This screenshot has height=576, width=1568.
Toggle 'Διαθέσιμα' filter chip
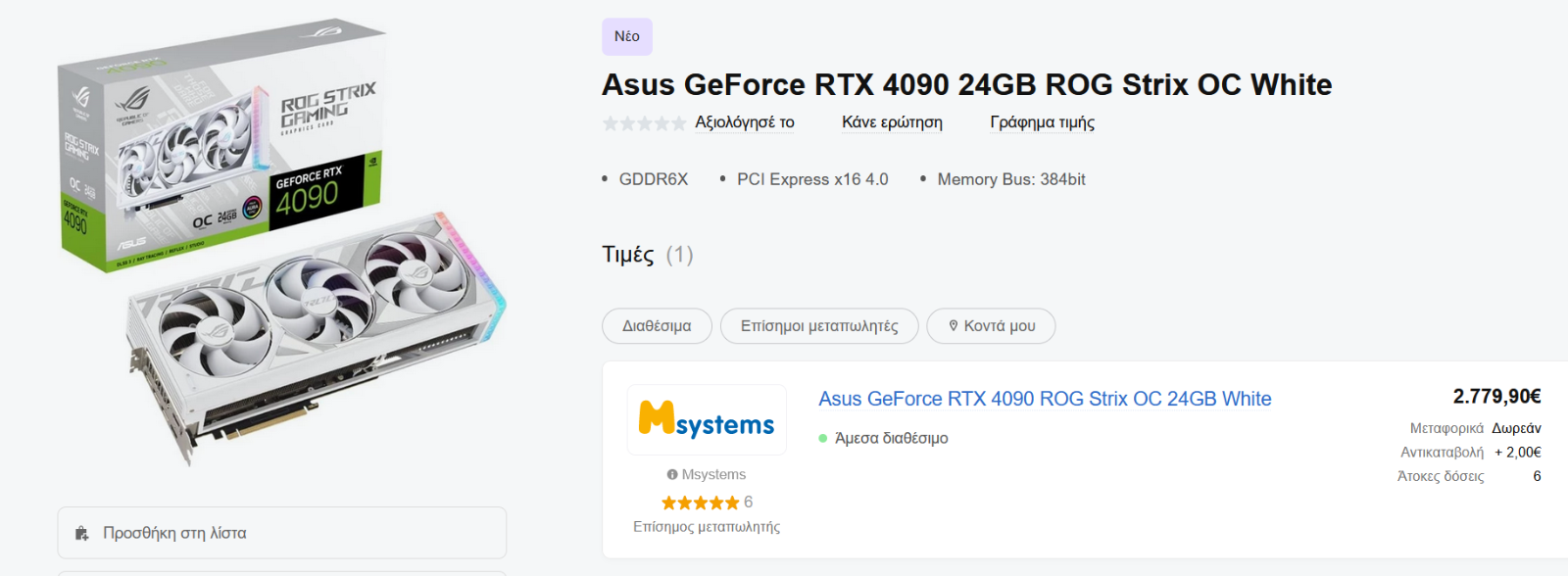click(x=657, y=326)
